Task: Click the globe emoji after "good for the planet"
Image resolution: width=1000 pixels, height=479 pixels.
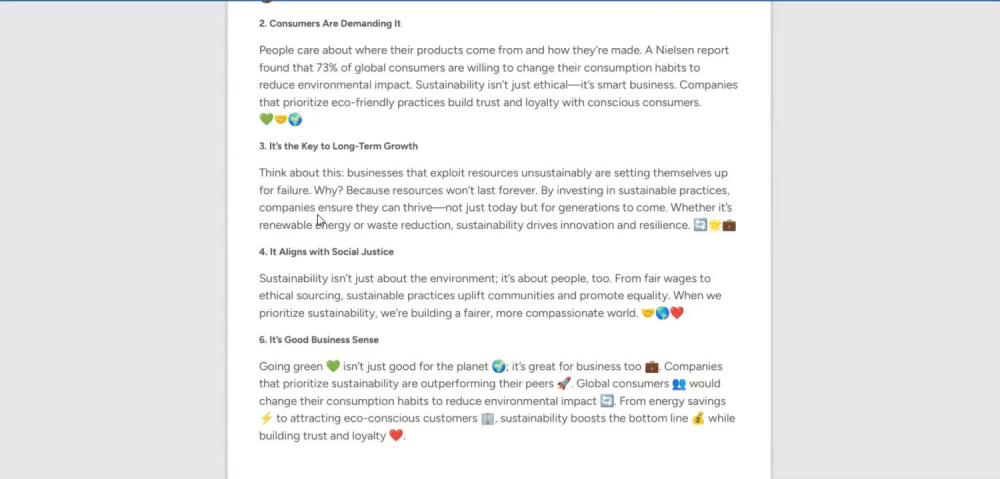Action: 499,367
